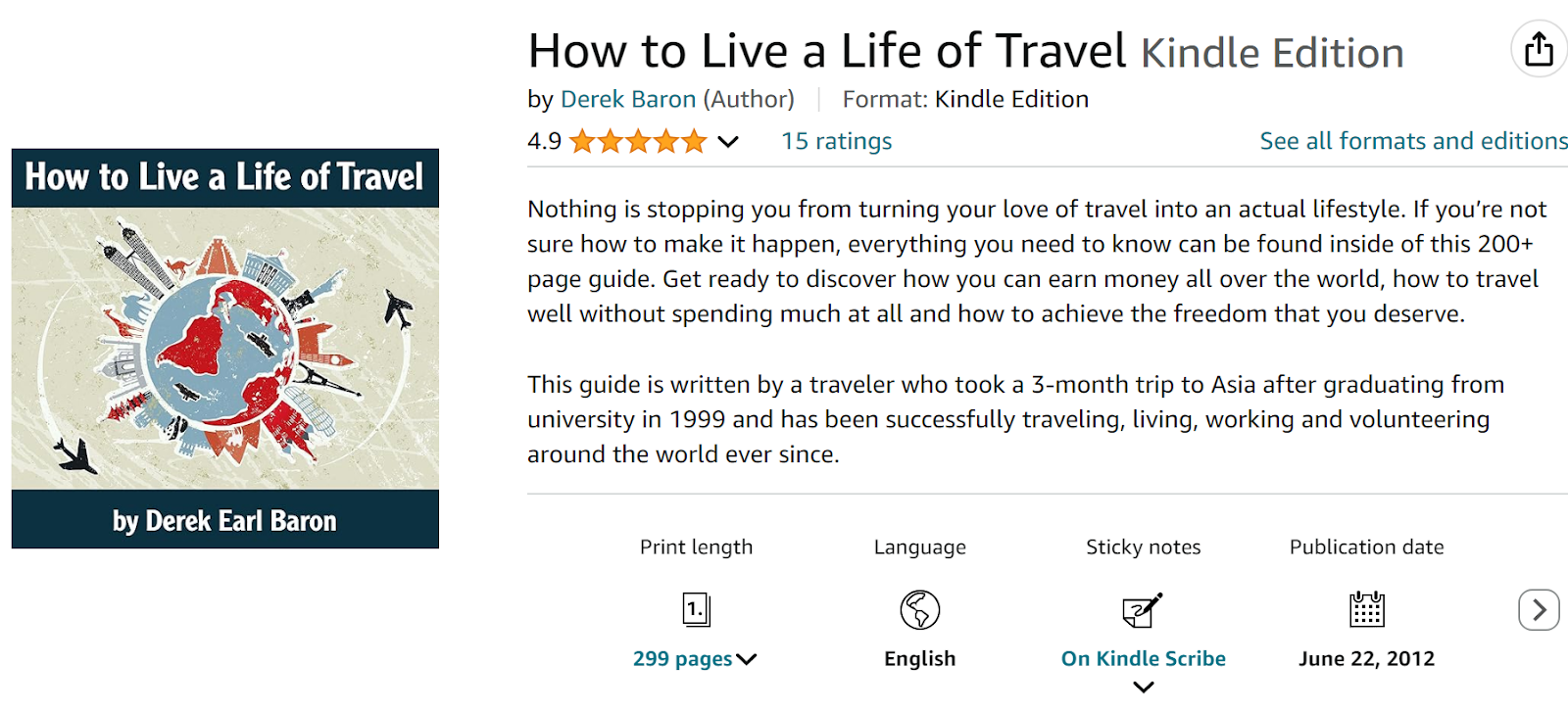
Task: Click the June 22, 2012 publication date
Action: click(x=1366, y=658)
